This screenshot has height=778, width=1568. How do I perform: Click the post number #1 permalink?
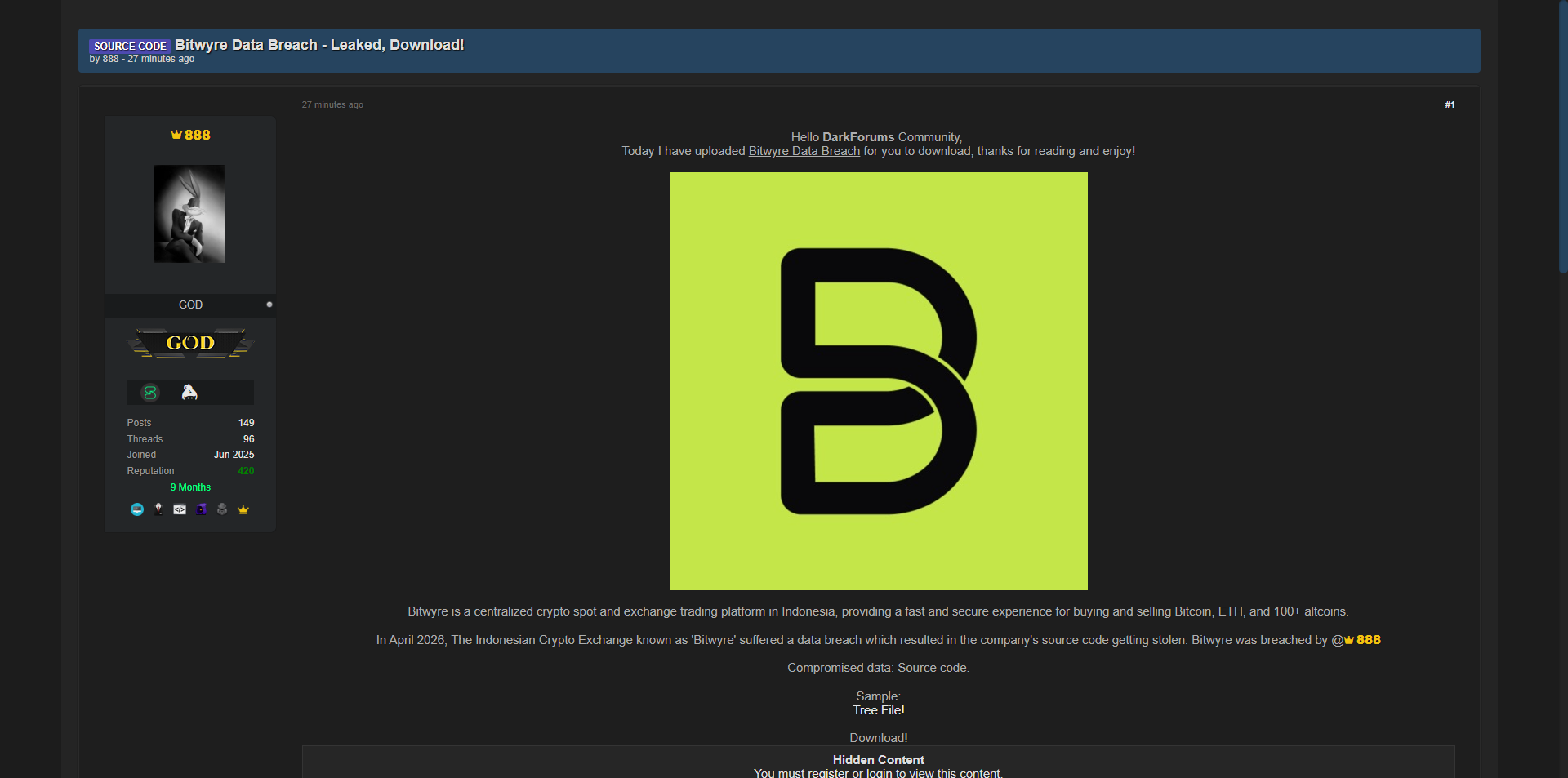1450,104
